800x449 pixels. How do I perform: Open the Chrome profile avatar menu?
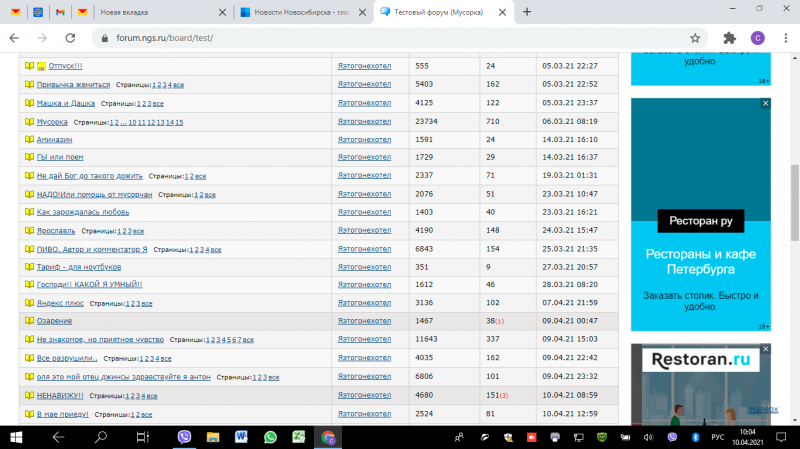tap(758, 38)
